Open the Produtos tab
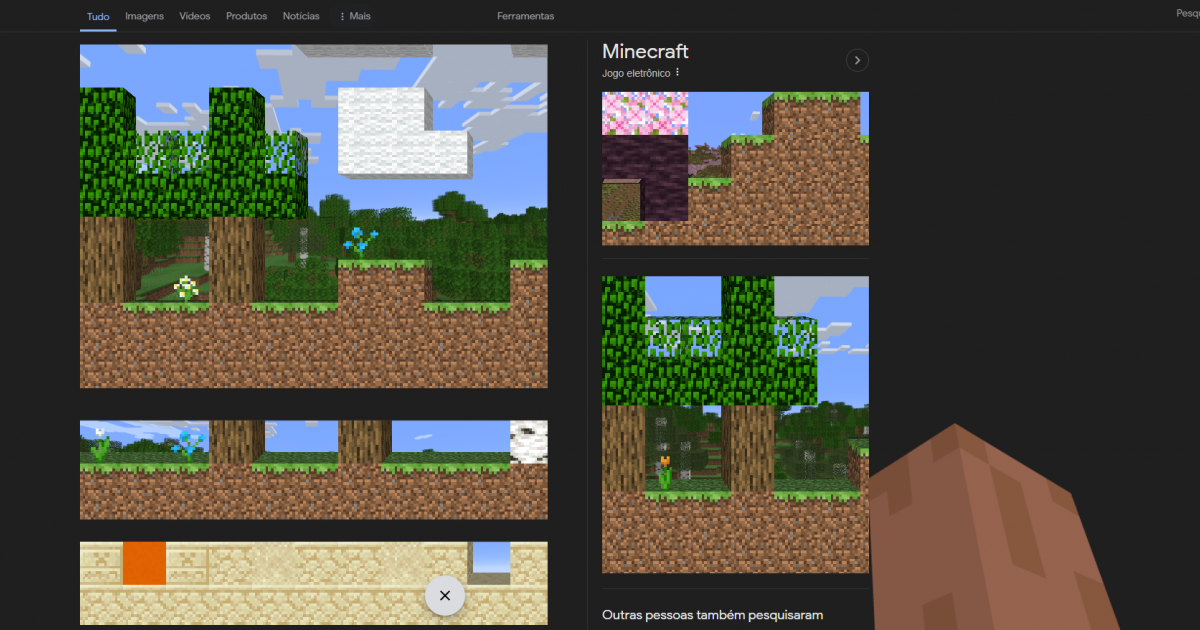1200x630 pixels. [x=246, y=16]
